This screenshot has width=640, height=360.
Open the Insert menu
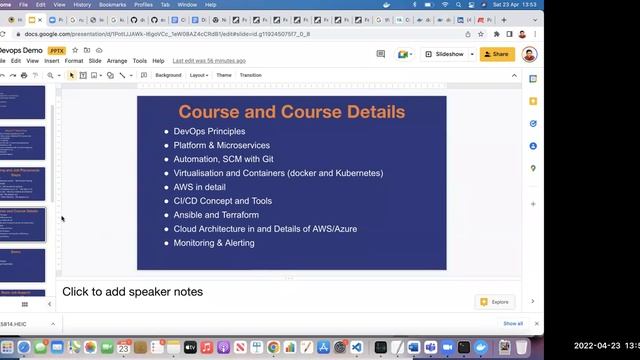51,61
